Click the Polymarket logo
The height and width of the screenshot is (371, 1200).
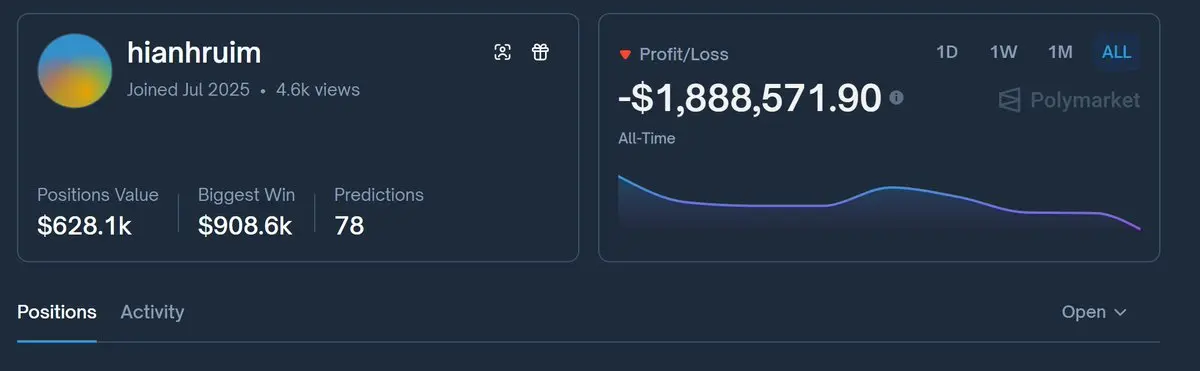click(x=1069, y=100)
